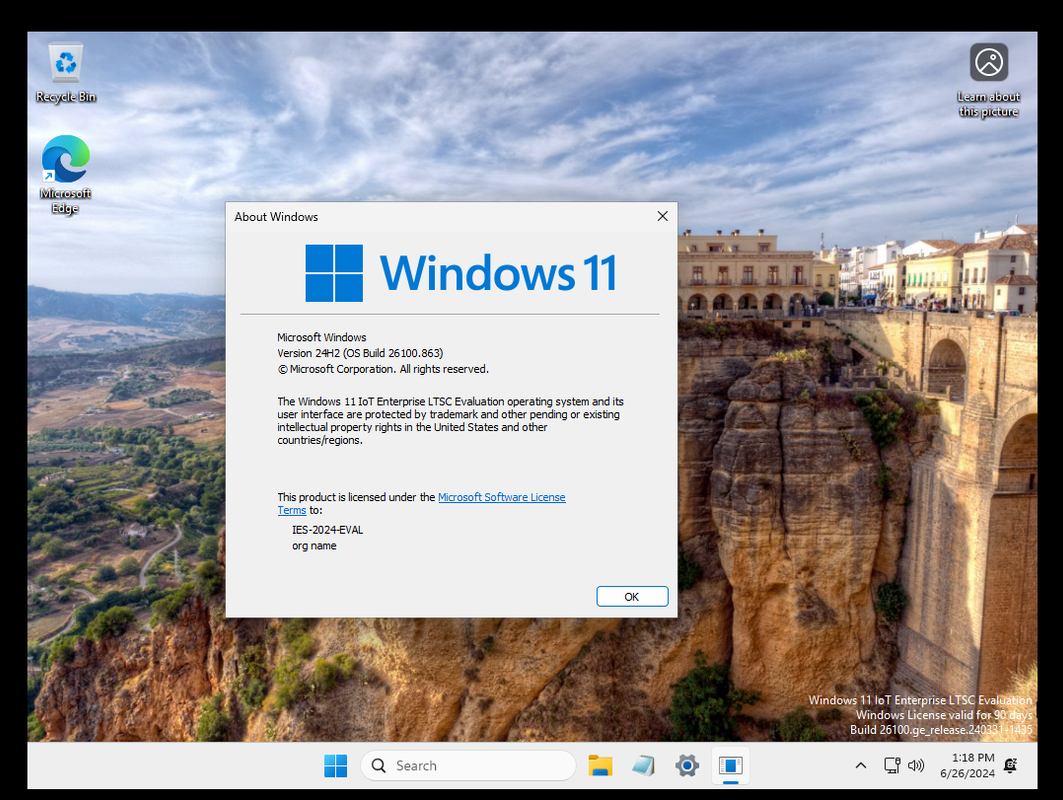Select the Microsoft Edge desktop shortcut

coord(66,174)
